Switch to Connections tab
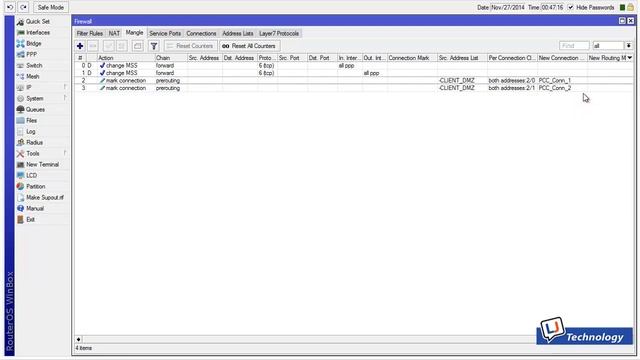Image resolution: width=640 pixels, height=360 pixels. click(x=201, y=33)
